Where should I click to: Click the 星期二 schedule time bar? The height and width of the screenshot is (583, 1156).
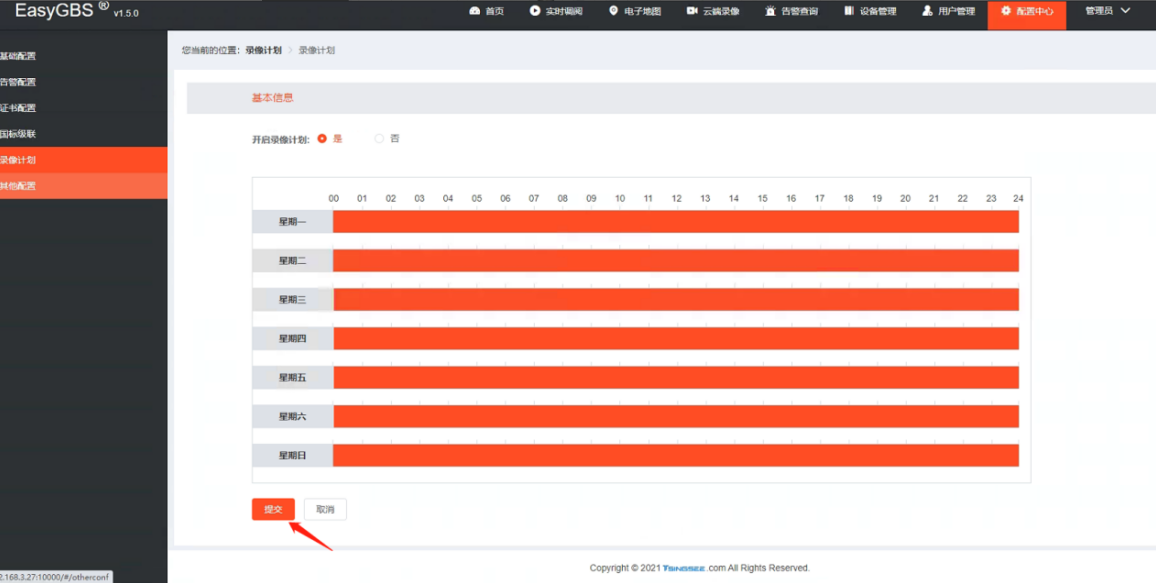[x=676, y=261]
